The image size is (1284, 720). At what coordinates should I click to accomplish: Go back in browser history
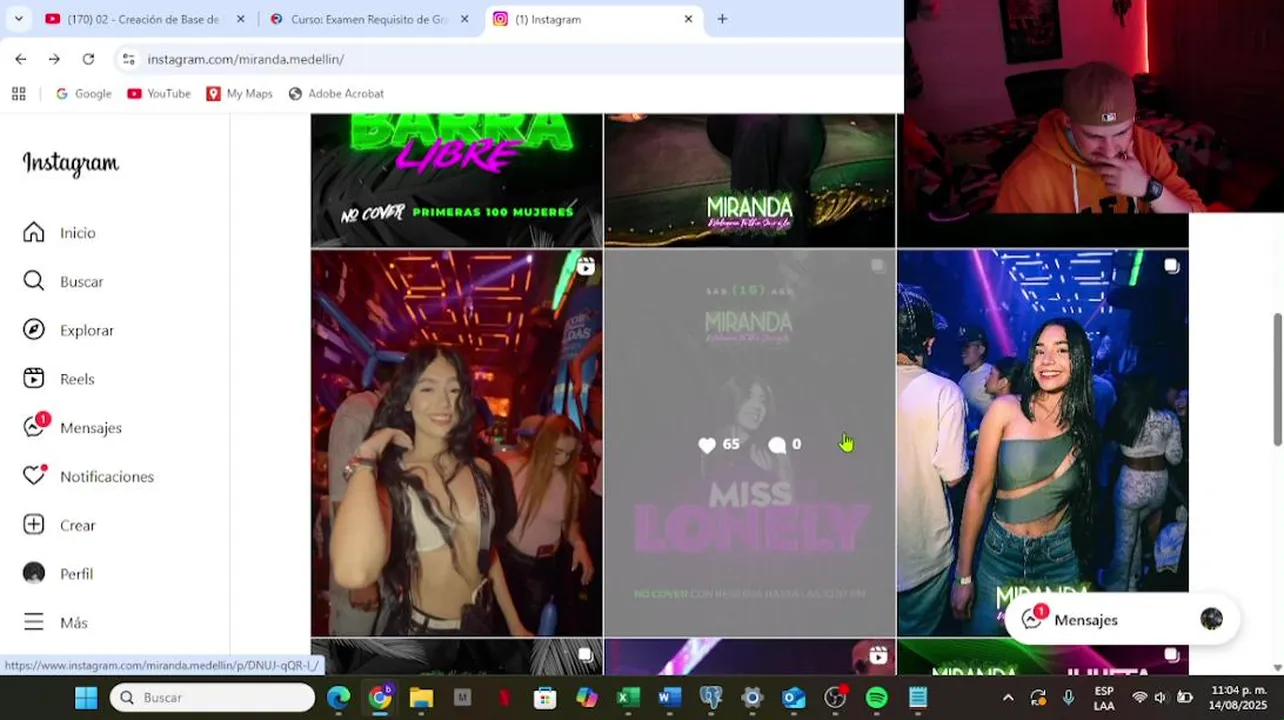coord(21,59)
